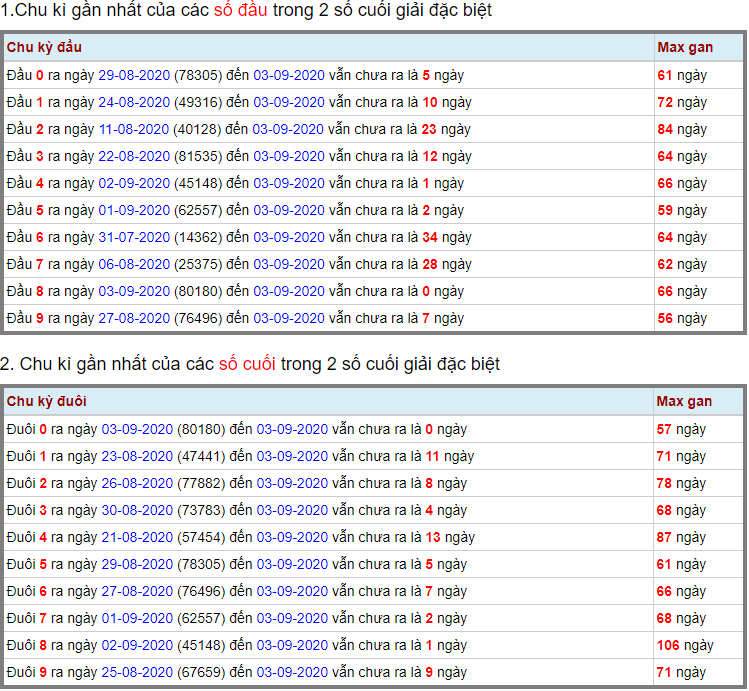Open date 23-08-2020 in the Đuôi 1 row
The height and width of the screenshot is (691, 749).
[137, 456]
